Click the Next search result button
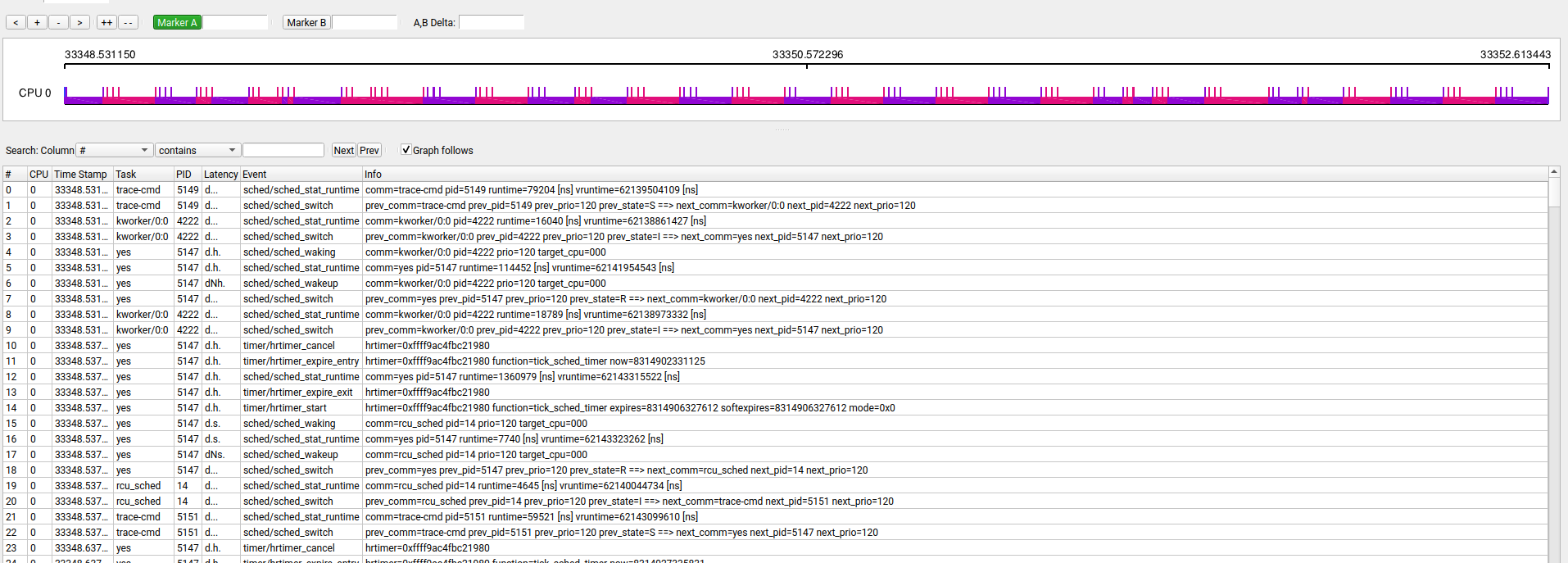This screenshot has height=563, width=1568. click(x=343, y=150)
